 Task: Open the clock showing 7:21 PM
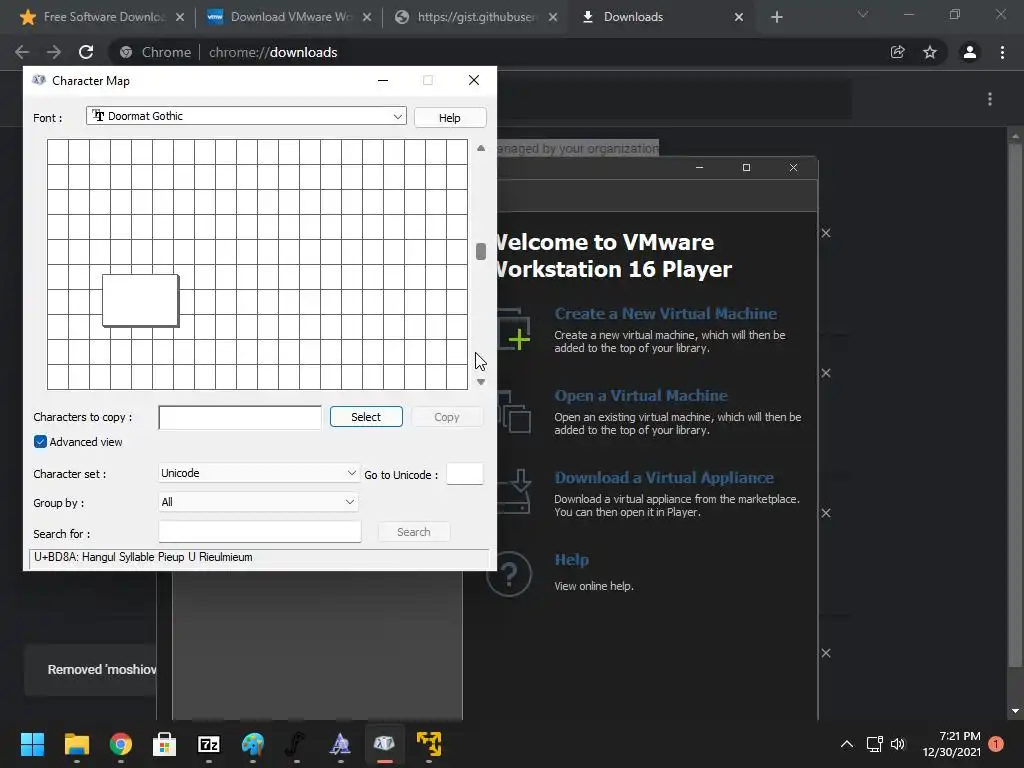[x=952, y=744]
